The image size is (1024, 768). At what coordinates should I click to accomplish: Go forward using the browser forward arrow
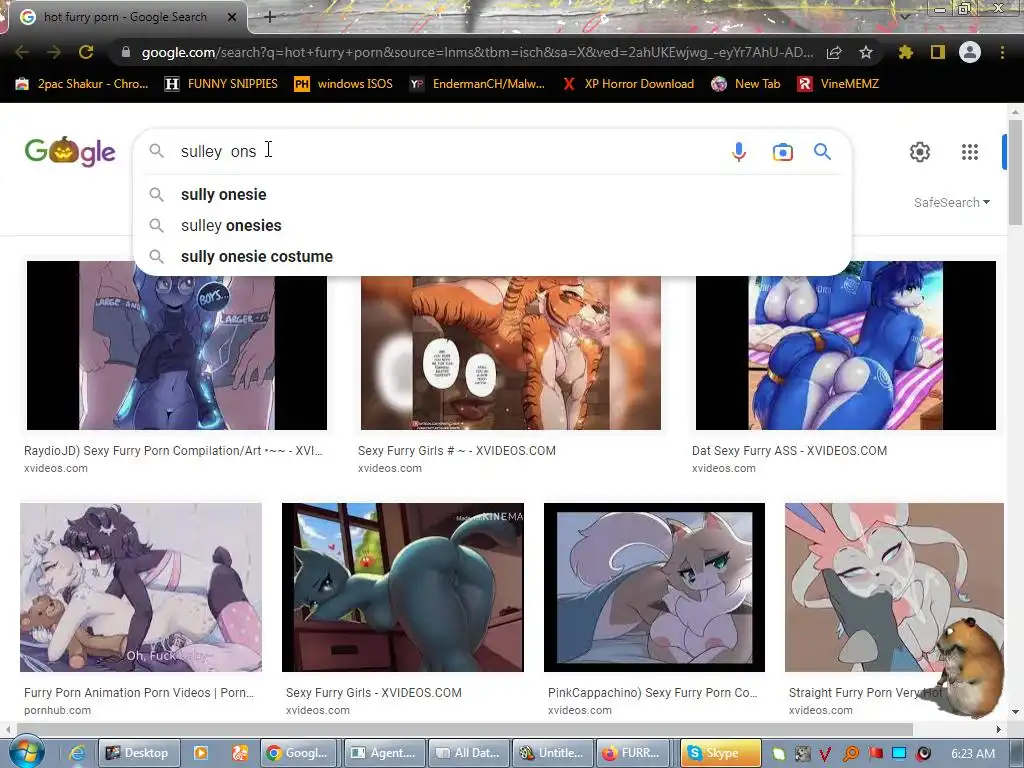54,52
